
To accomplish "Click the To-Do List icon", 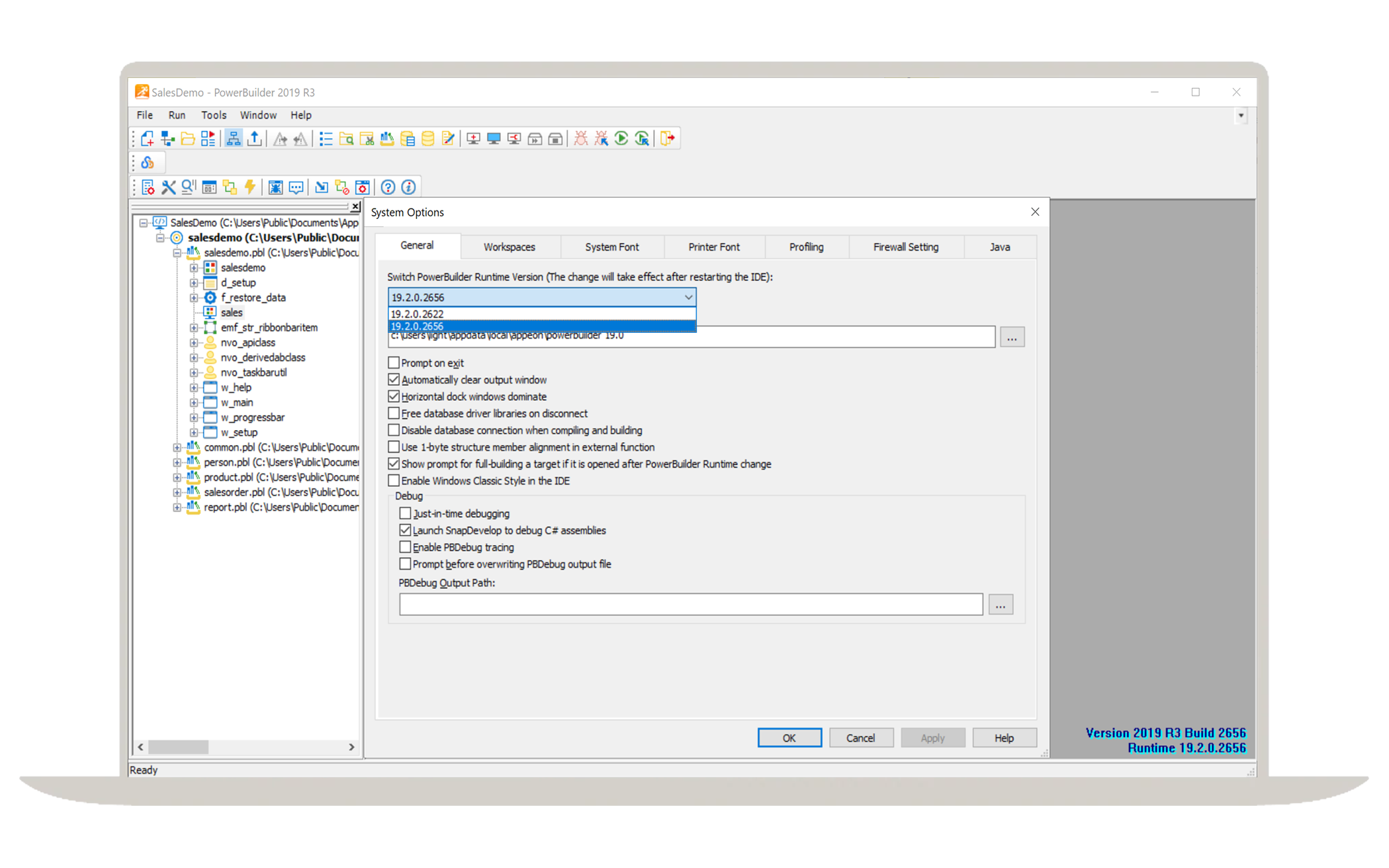I will pos(326,139).
